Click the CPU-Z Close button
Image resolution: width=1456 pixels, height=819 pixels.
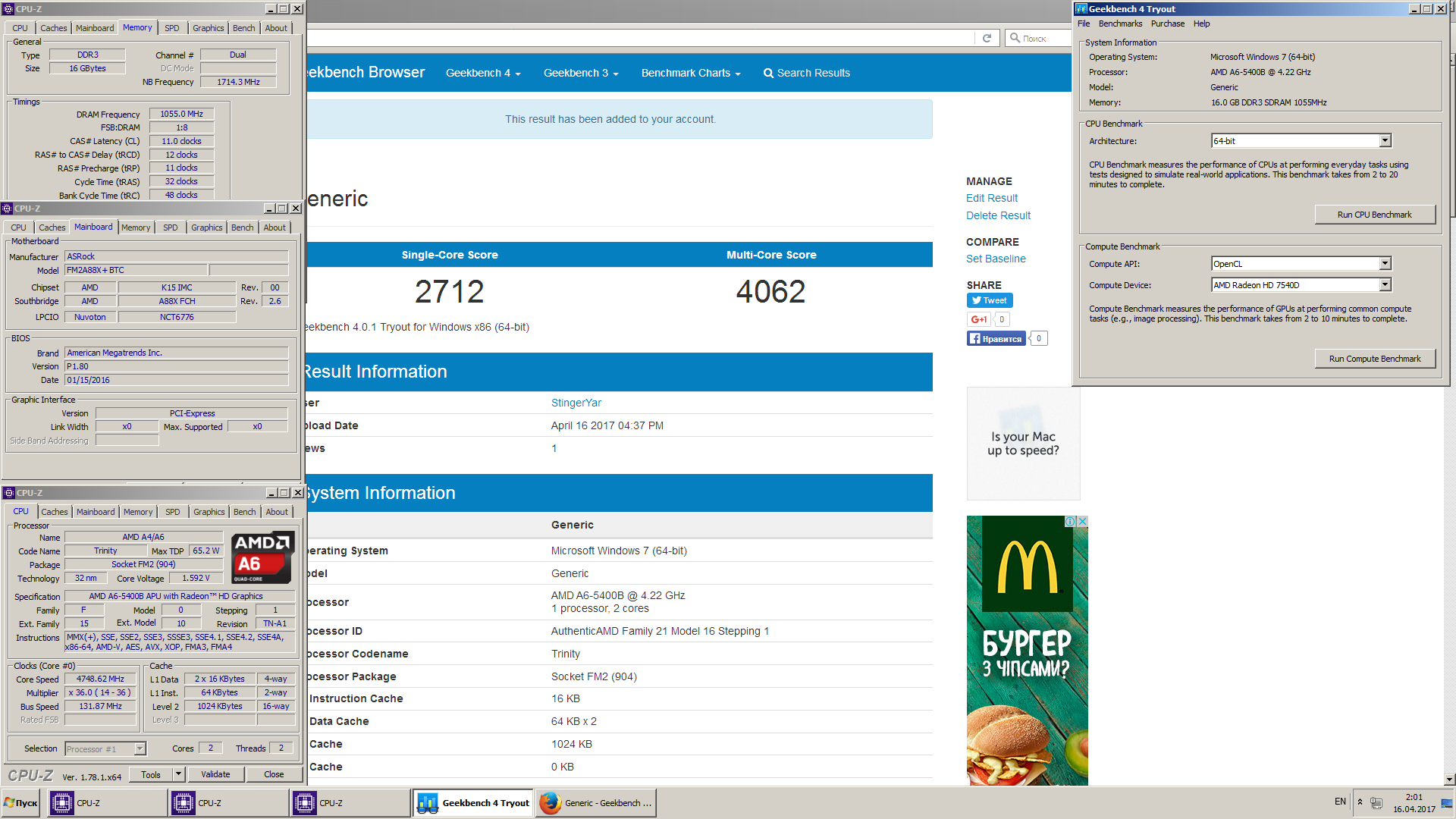tap(274, 774)
